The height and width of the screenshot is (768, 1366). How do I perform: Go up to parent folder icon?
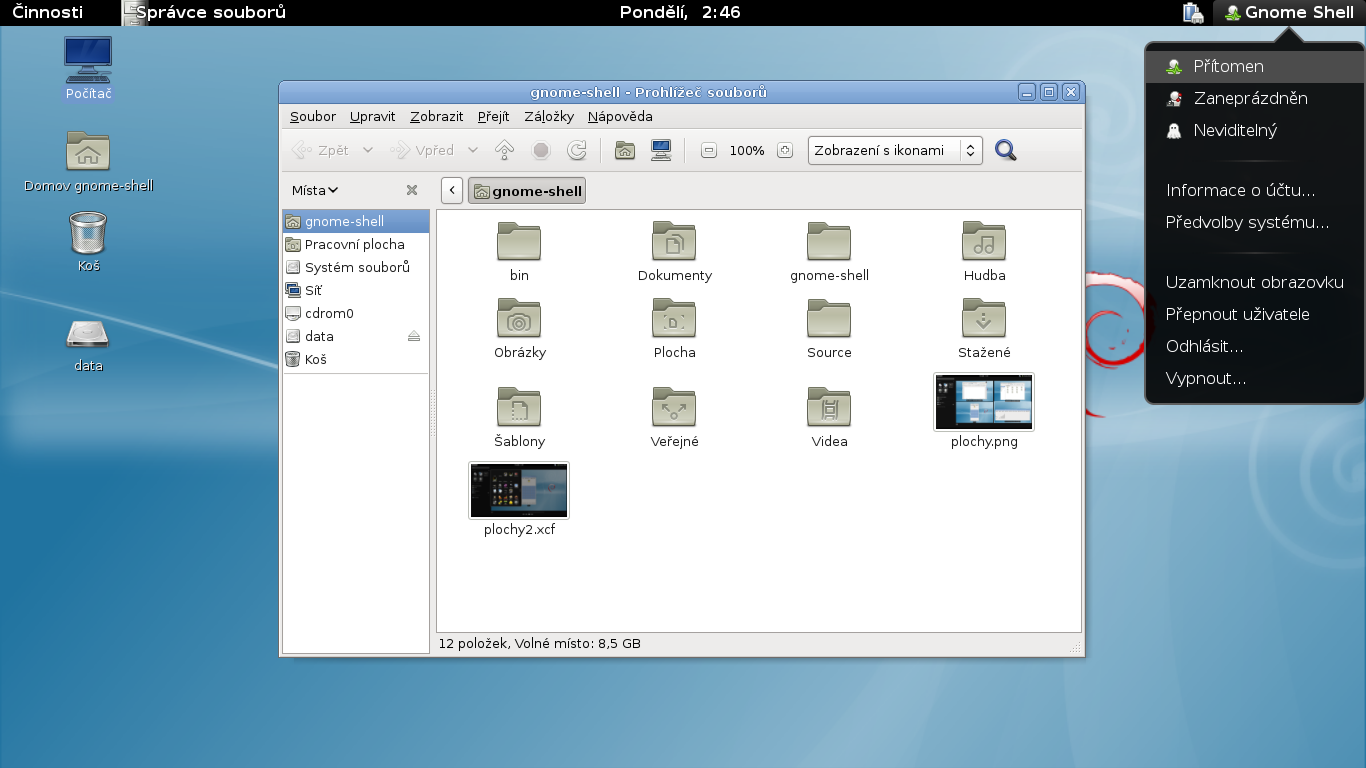(x=505, y=150)
